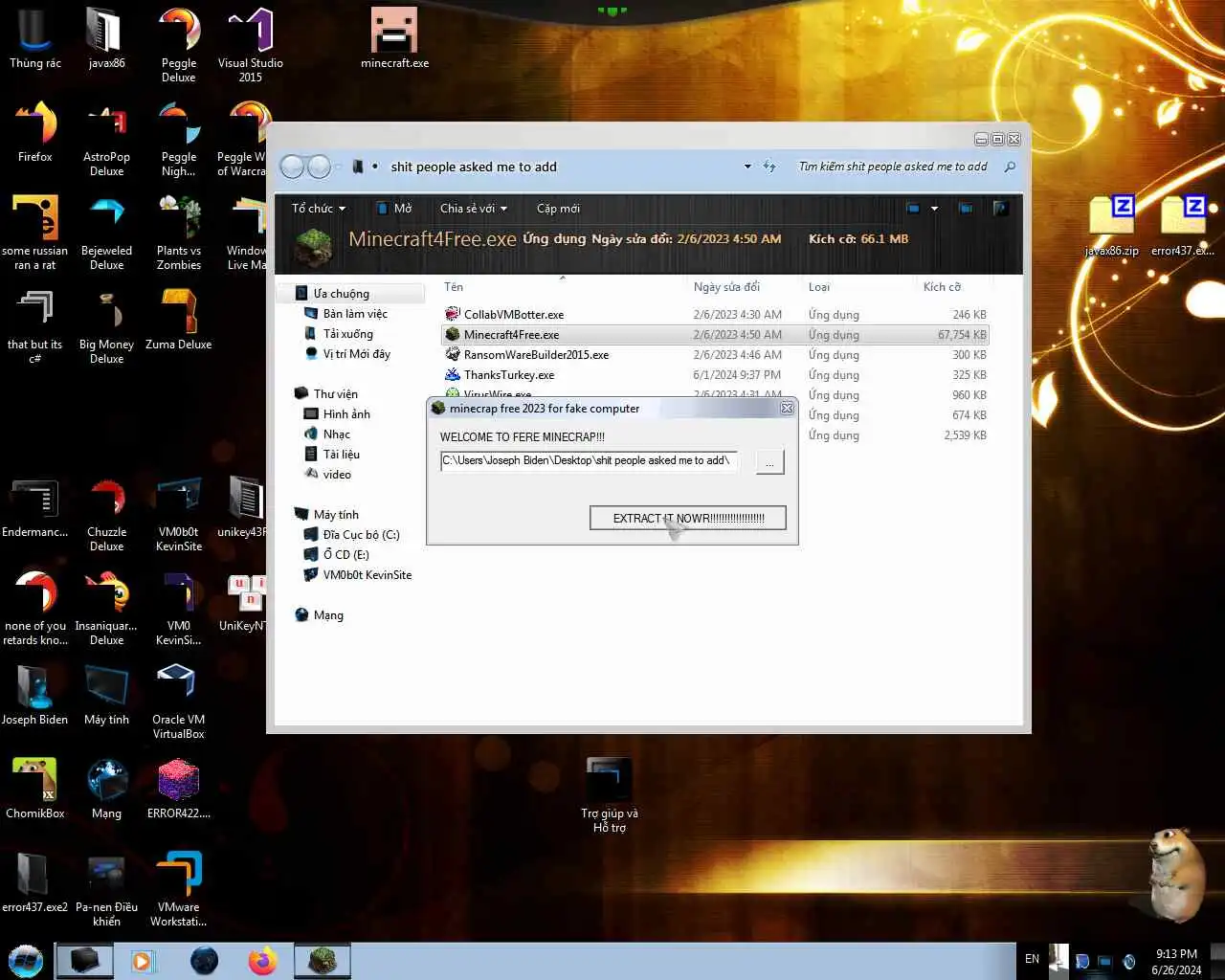Click the Mở toolbar command
This screenshot has height=980, width=1225.
[393, 208]
